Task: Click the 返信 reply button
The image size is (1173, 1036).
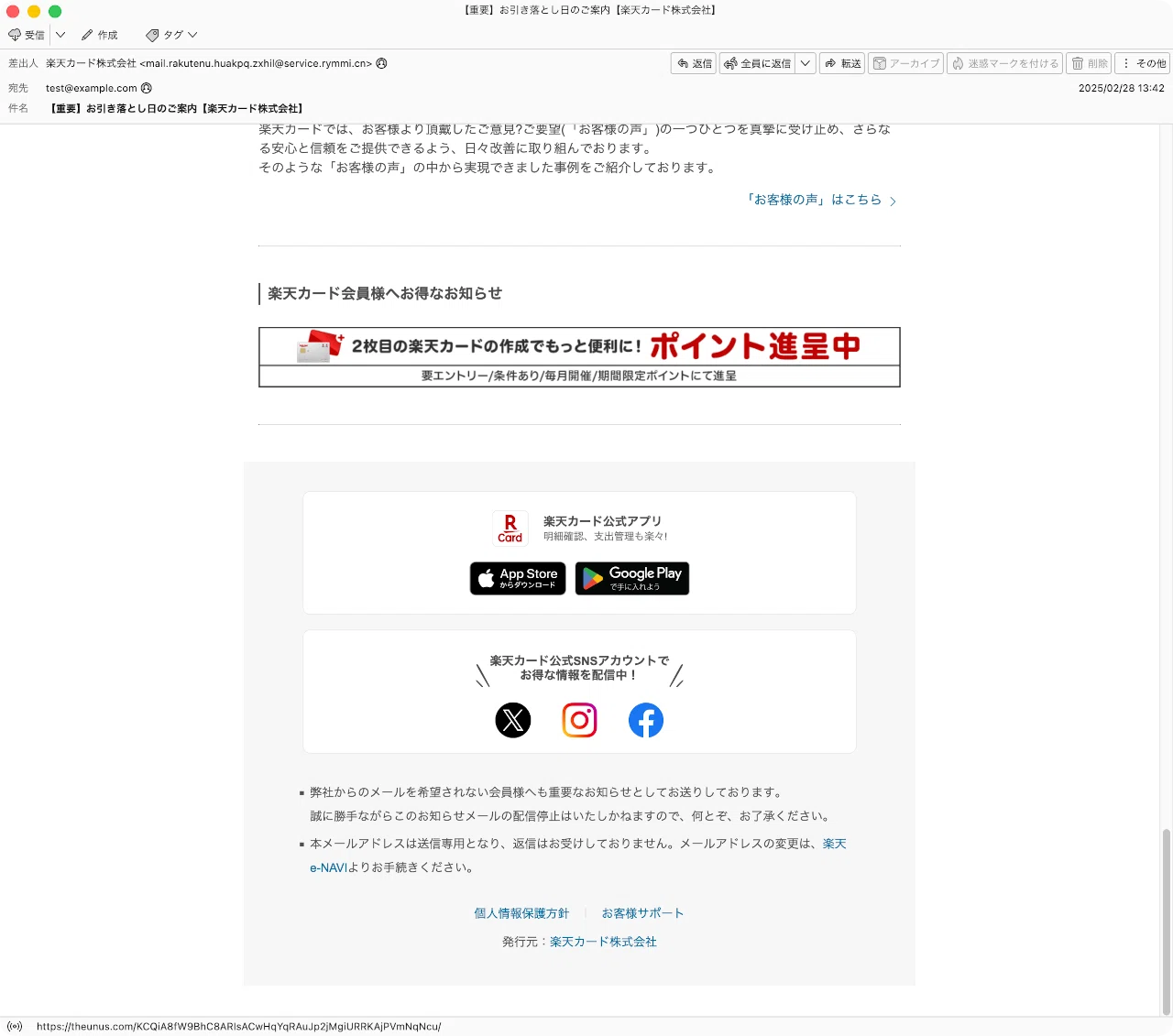Action: pos(694,63)
